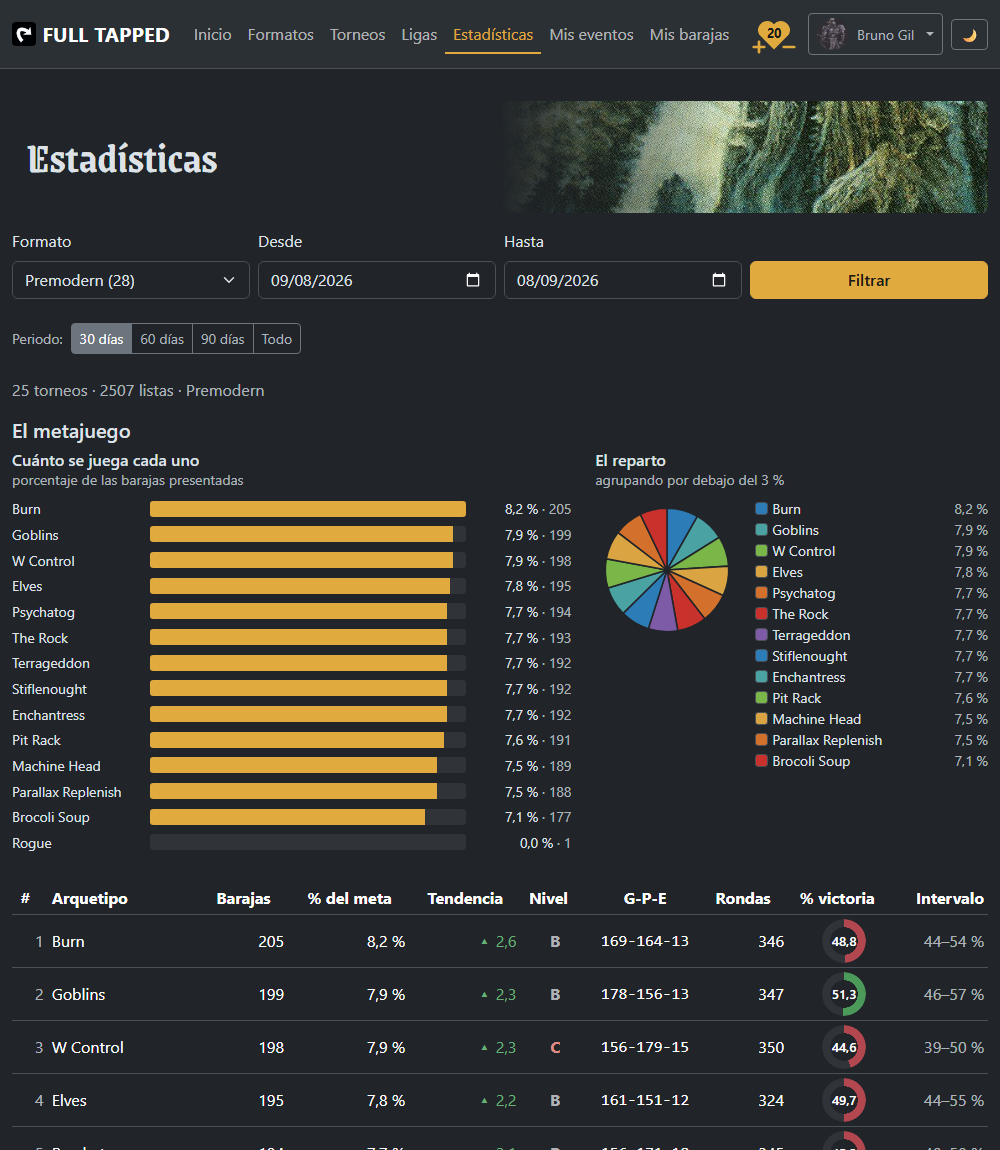This screenshot has height=1150, width=1000.
Task: Click the Burn win rate ring
Action: pos(844,941)
